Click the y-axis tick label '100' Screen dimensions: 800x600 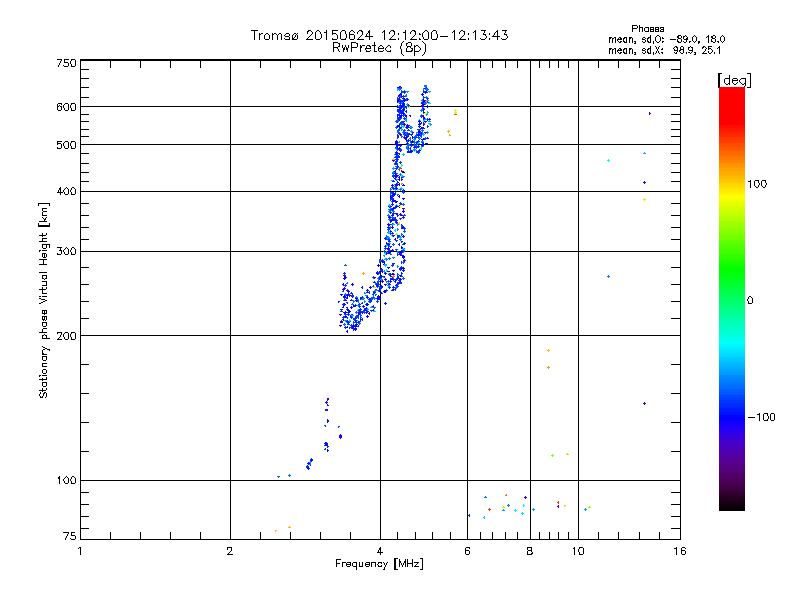coord(66,481)
